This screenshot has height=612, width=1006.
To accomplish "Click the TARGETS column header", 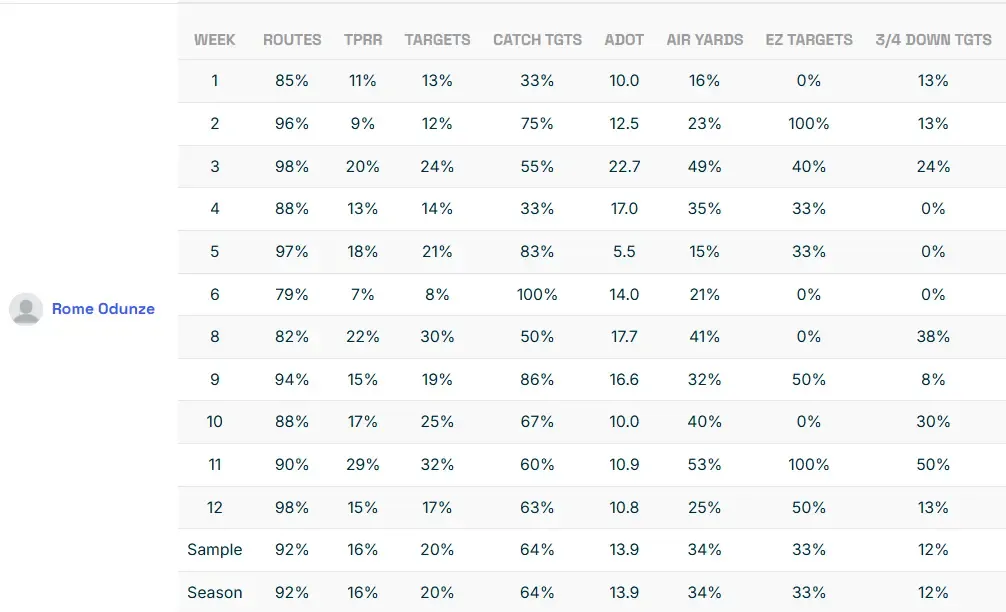I will (x=437, y=40).
